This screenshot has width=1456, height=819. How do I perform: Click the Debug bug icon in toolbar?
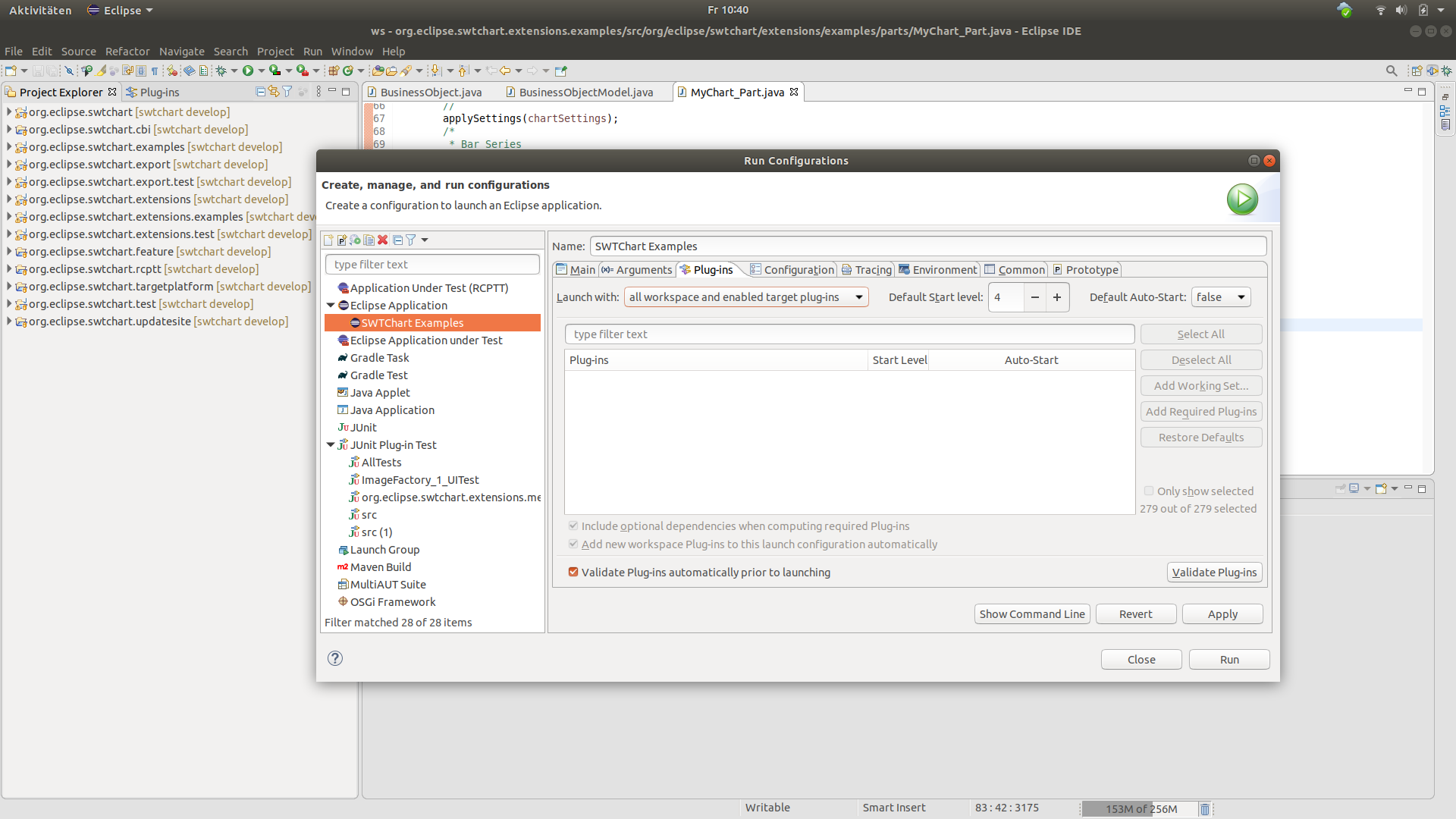tap(221, 71)
